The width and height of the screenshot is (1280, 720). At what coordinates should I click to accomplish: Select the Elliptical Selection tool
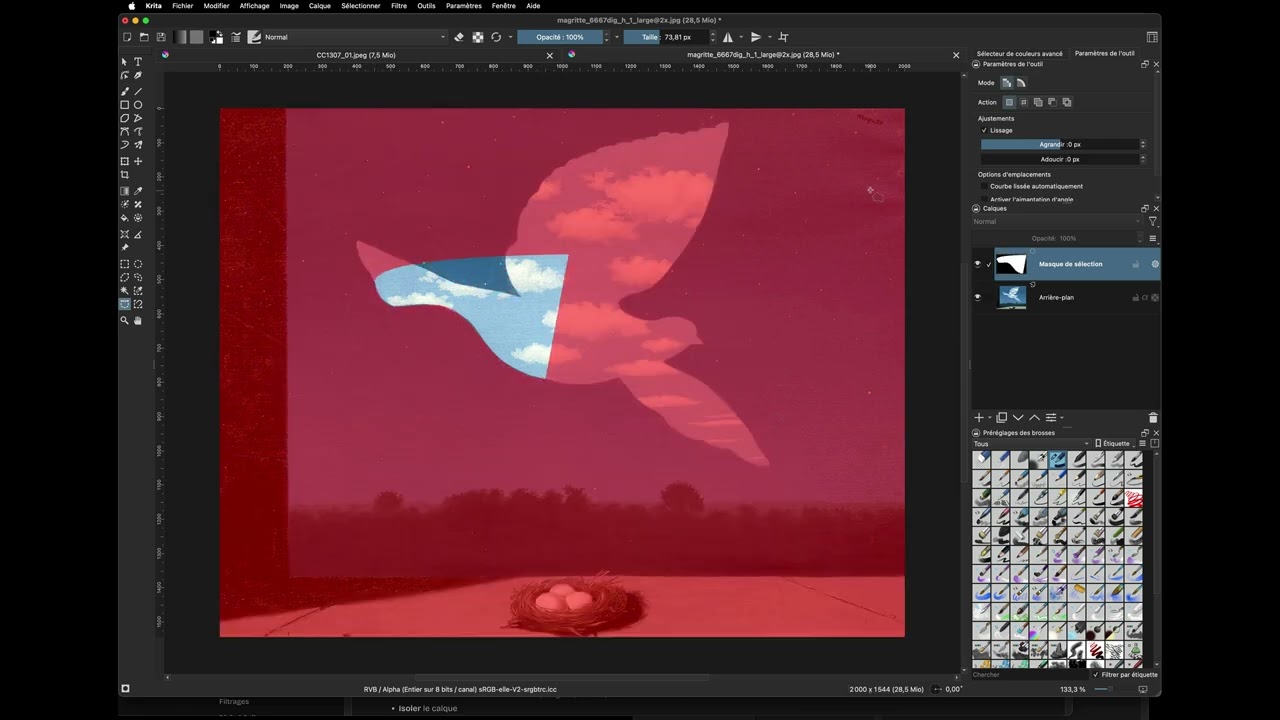[x=138, y=264]
